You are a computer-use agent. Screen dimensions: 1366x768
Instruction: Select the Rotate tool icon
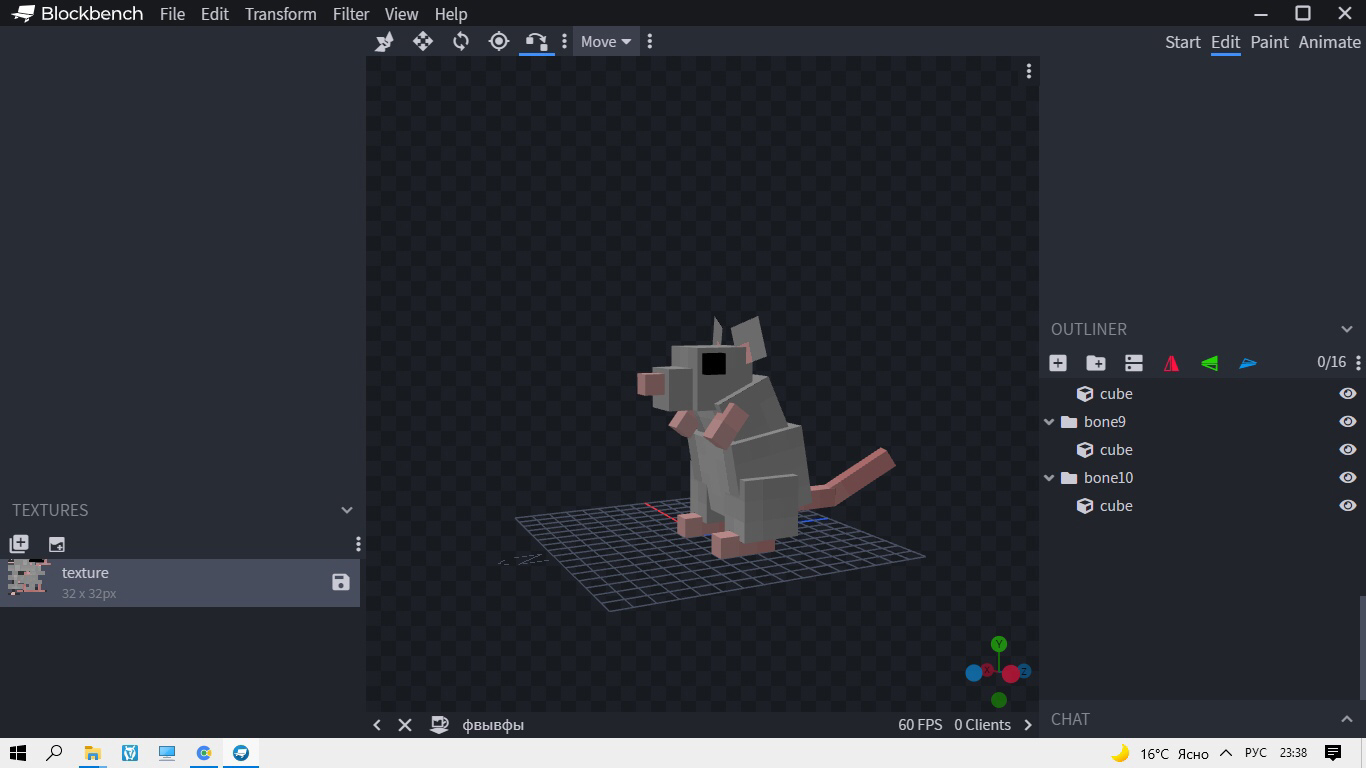[461, 41]
